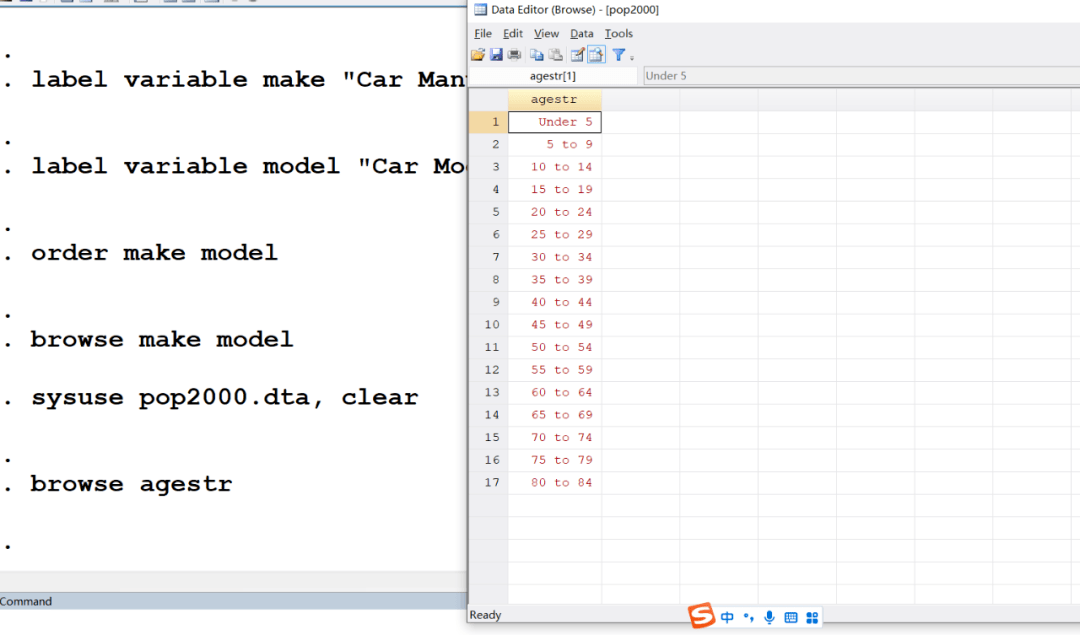Click the Print icon in Data Editor toolbar
The height and width of the screenshot is (635, 1080).
tap(514, 54)
